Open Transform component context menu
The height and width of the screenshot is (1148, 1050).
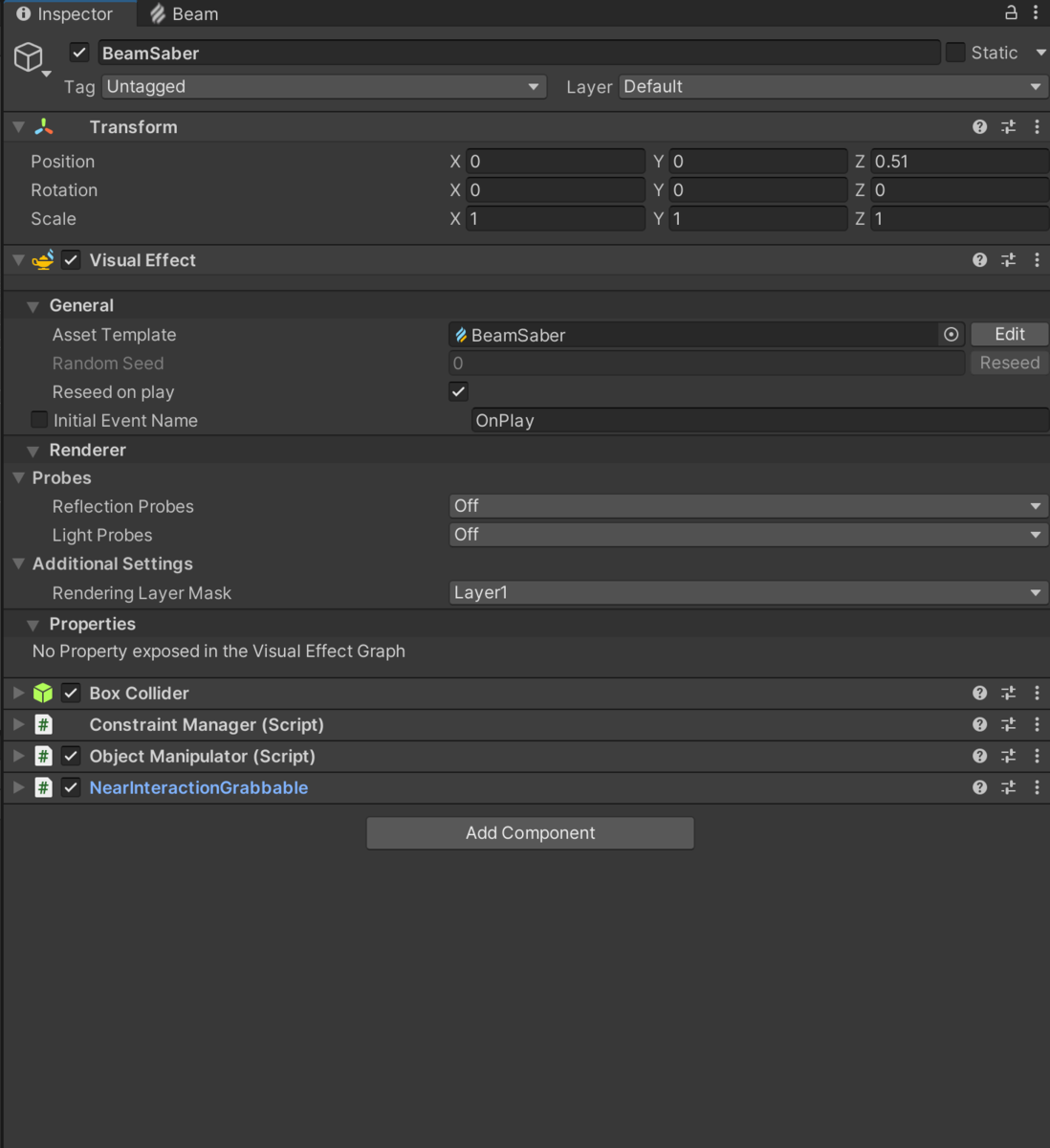pos(1037,127)
